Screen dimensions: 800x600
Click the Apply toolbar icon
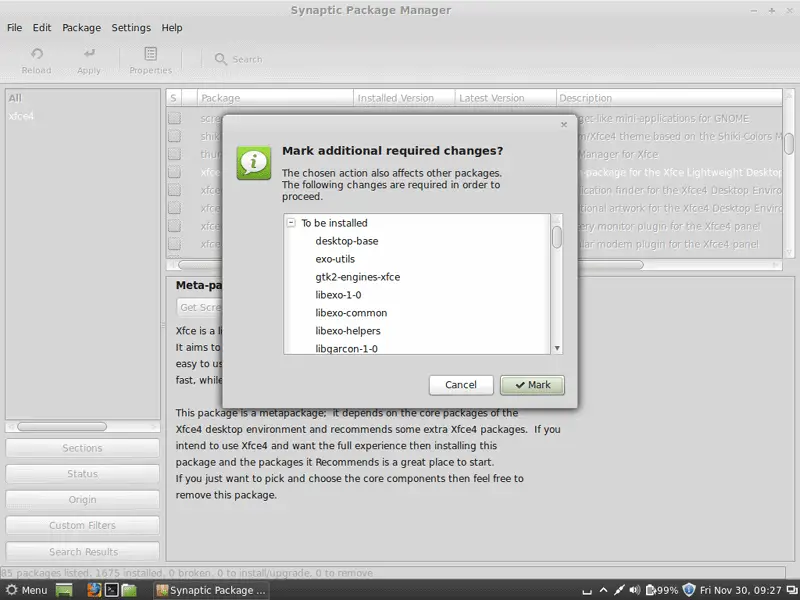coord(89,53)
